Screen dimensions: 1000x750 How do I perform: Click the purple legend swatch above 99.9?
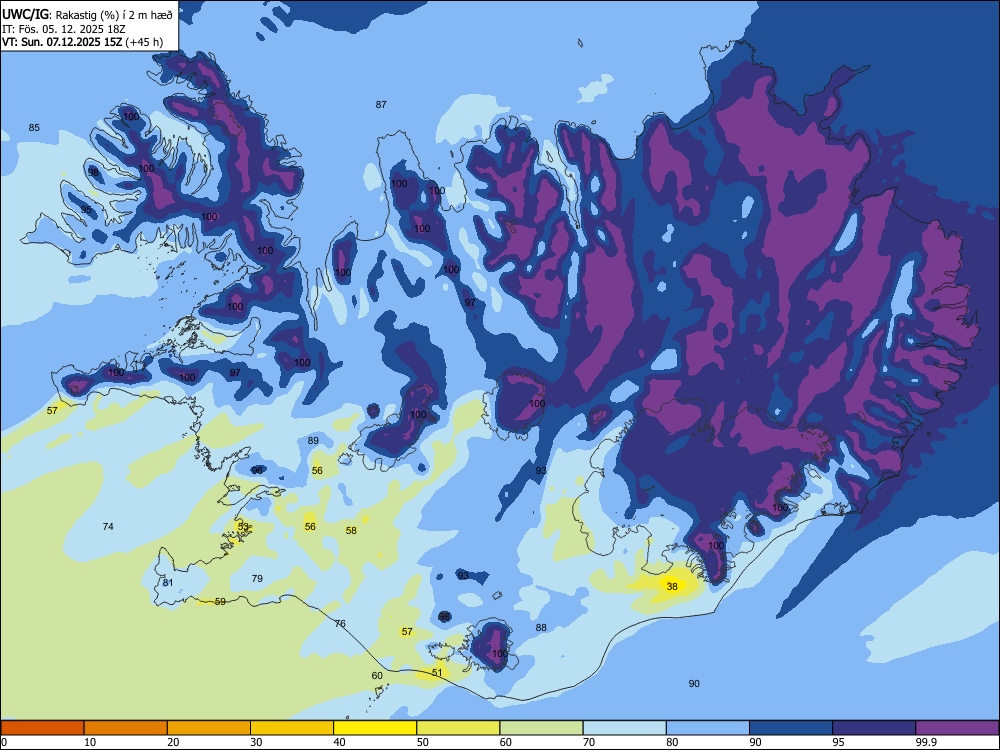(x=957, y=728)
